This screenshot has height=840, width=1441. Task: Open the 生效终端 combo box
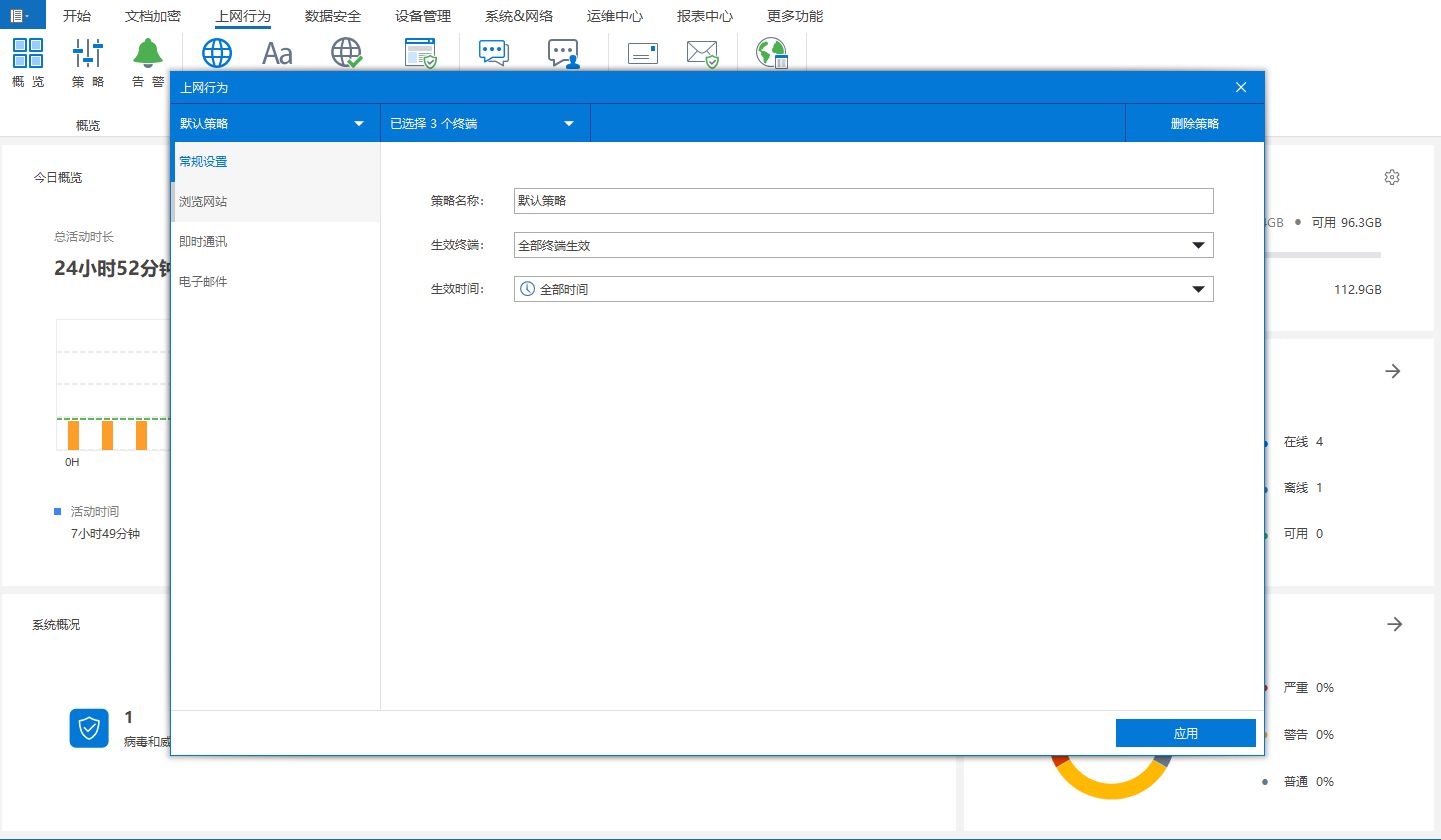pyautogui.click(x=863, y=245)
